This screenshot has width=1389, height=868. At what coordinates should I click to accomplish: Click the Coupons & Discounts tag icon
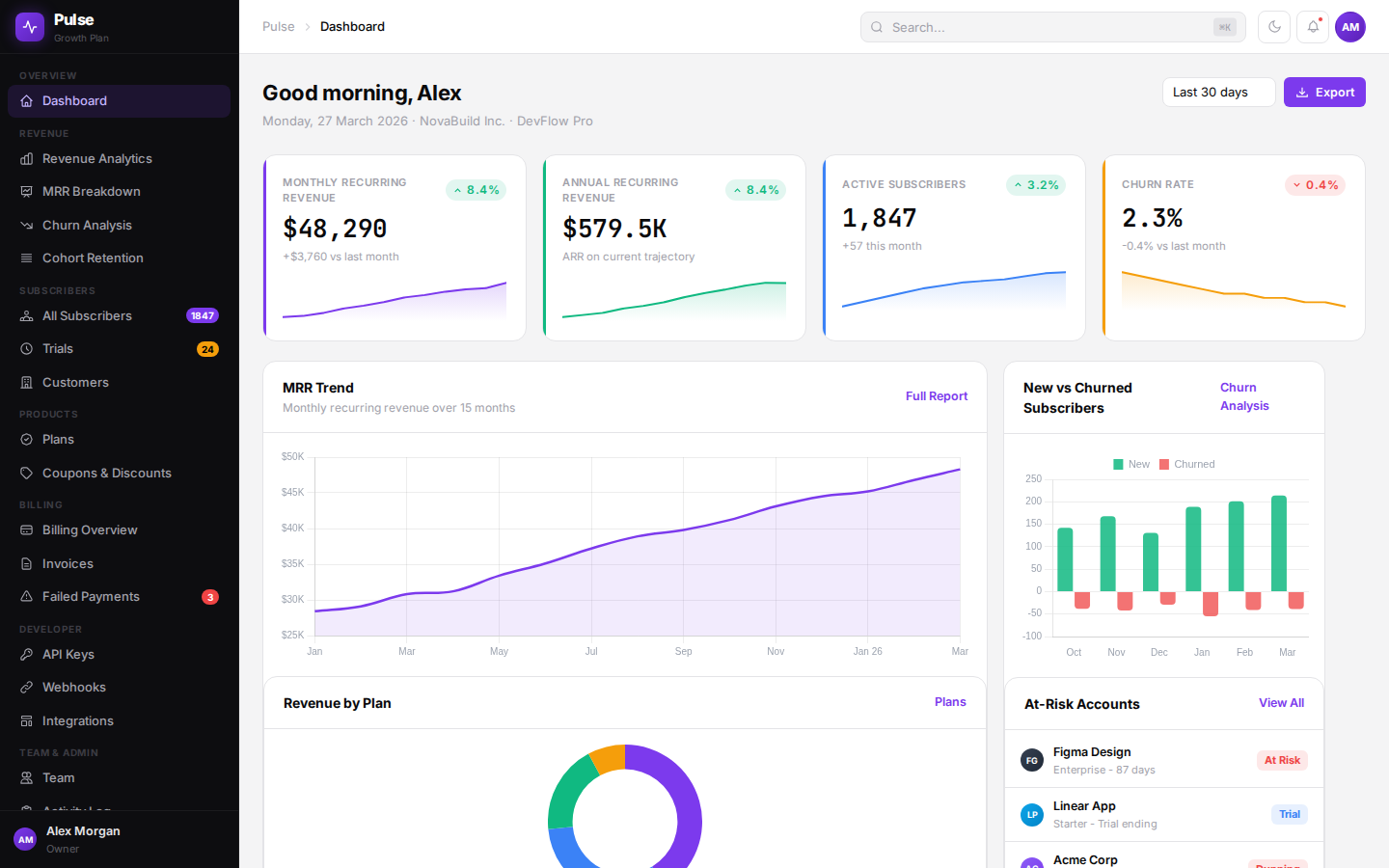pos(27,474)
